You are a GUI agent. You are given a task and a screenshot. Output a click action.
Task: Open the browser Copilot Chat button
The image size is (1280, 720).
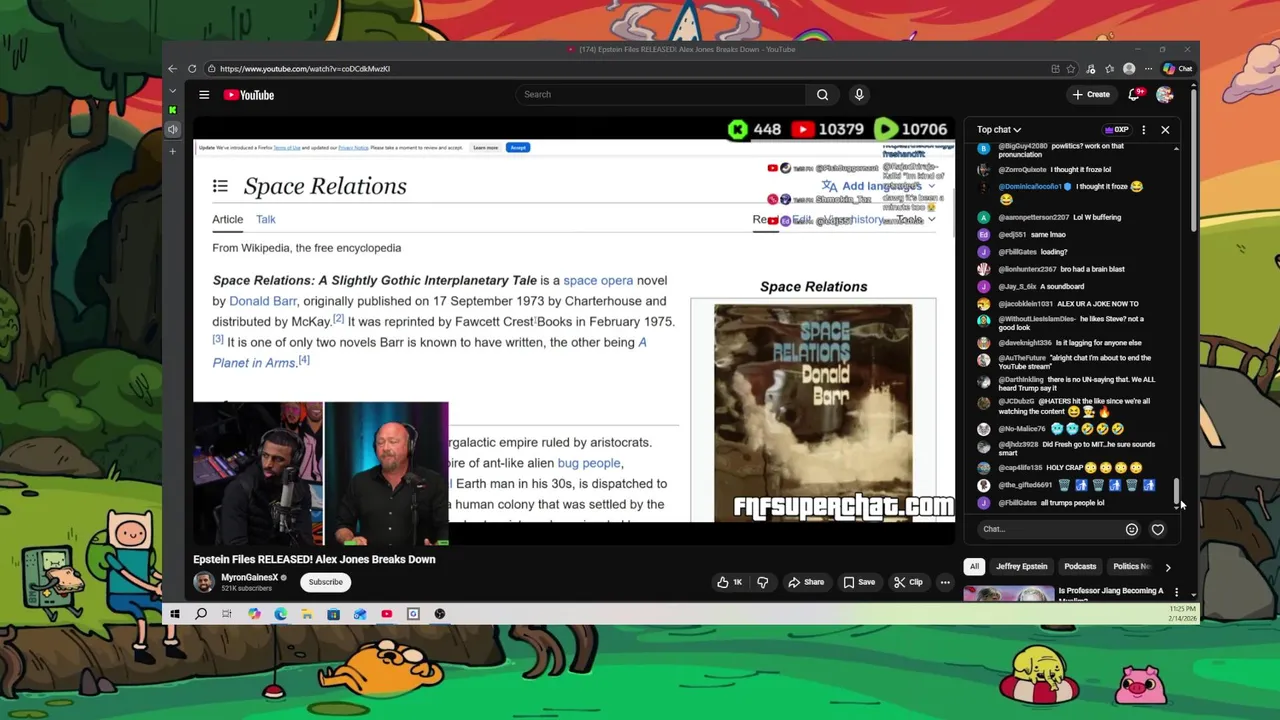pos(1178,69)
